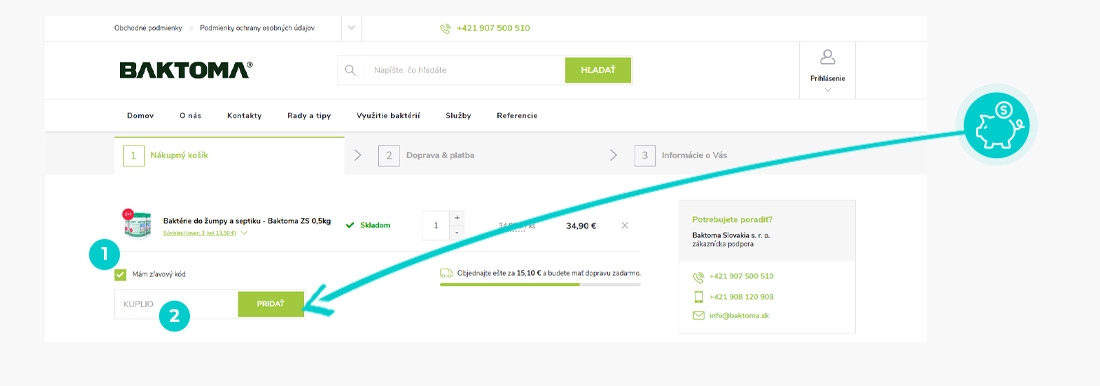Viewport: 1100px width, 386px height.
Task: Open the Využitie baktérií menu item
Action: pyautogui.click(x=388, y=116)
